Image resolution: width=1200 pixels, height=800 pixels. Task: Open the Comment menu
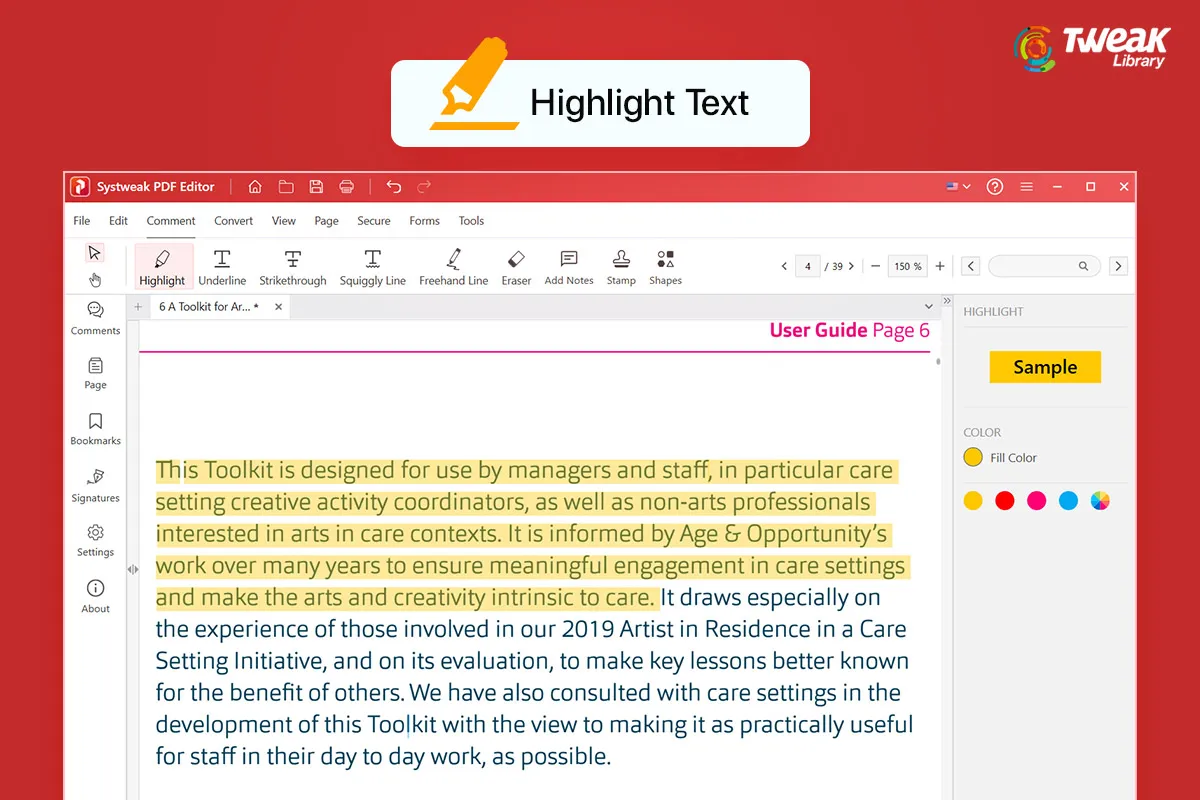pyautogui.click(x=170, y=221)
